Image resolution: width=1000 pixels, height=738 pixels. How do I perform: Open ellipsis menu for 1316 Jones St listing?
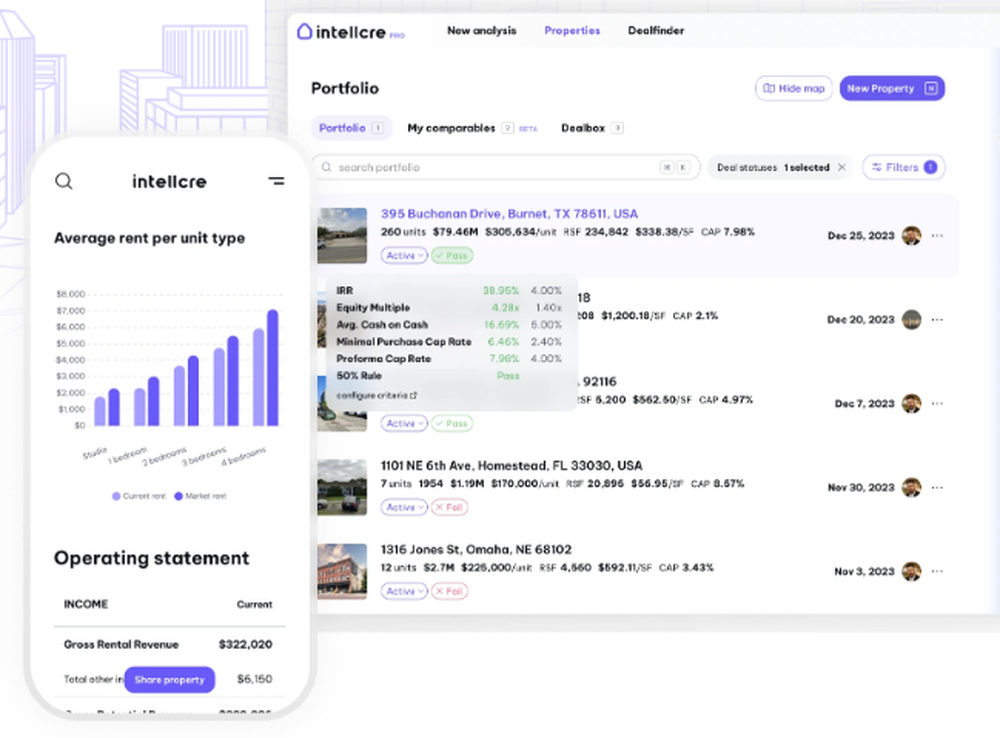point(938,571)
